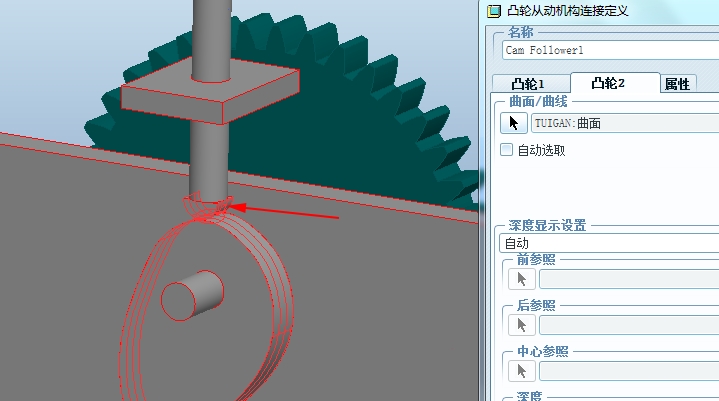The image size is (719, 401).
Task: Click the name field containing Cam Follower1
Action: coord(610,50)
